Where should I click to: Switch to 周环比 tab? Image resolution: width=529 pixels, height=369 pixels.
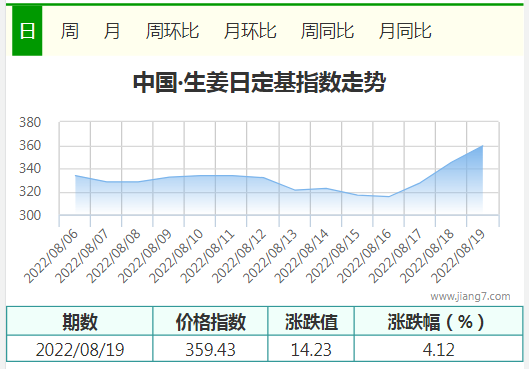(x=172, y=31)
